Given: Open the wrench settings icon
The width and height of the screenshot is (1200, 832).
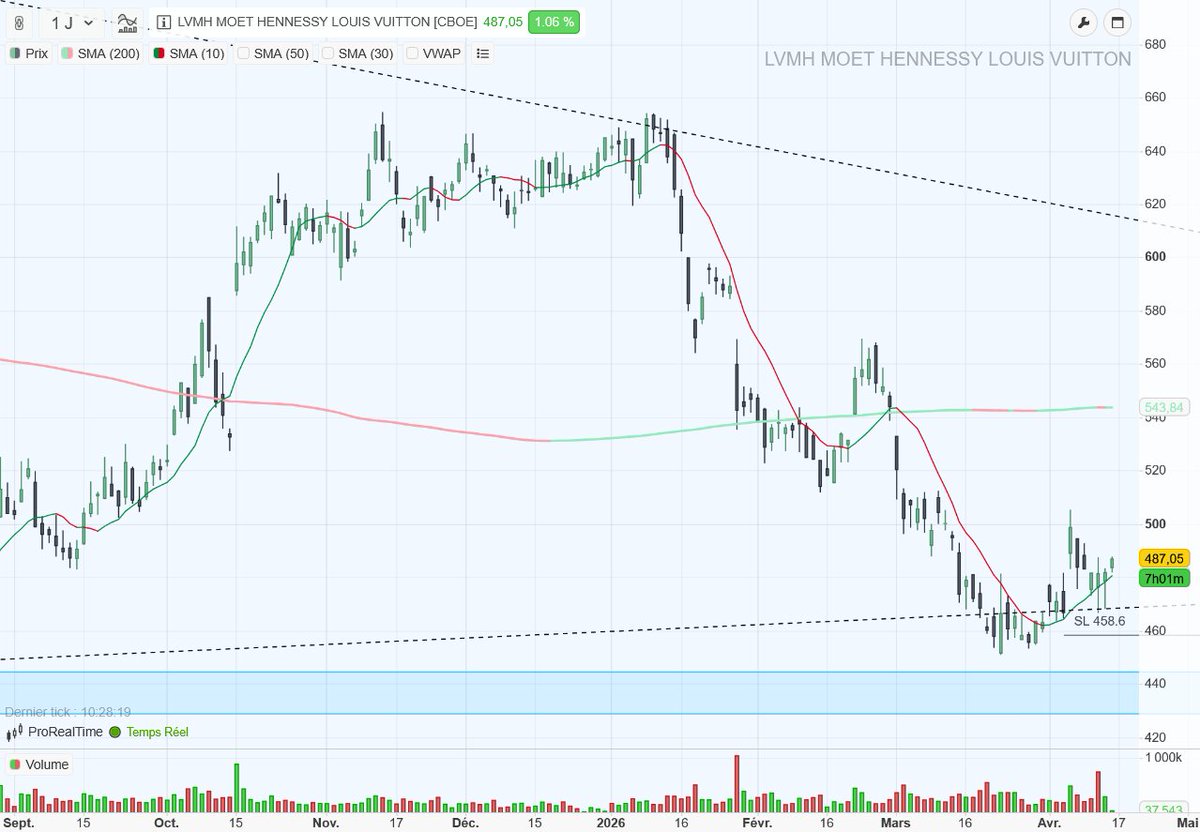Looking at the screenshot, I should point(1083,22).
